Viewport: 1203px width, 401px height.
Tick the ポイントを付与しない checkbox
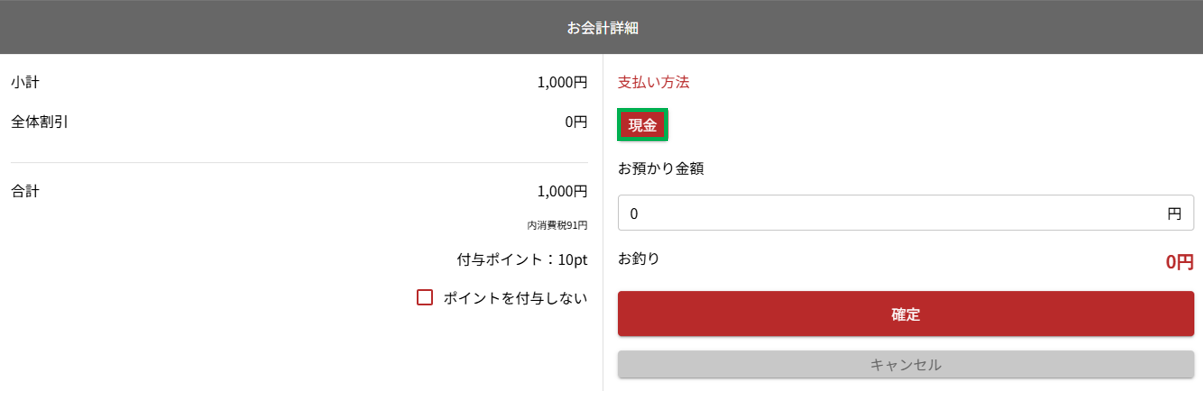[425, 297]
